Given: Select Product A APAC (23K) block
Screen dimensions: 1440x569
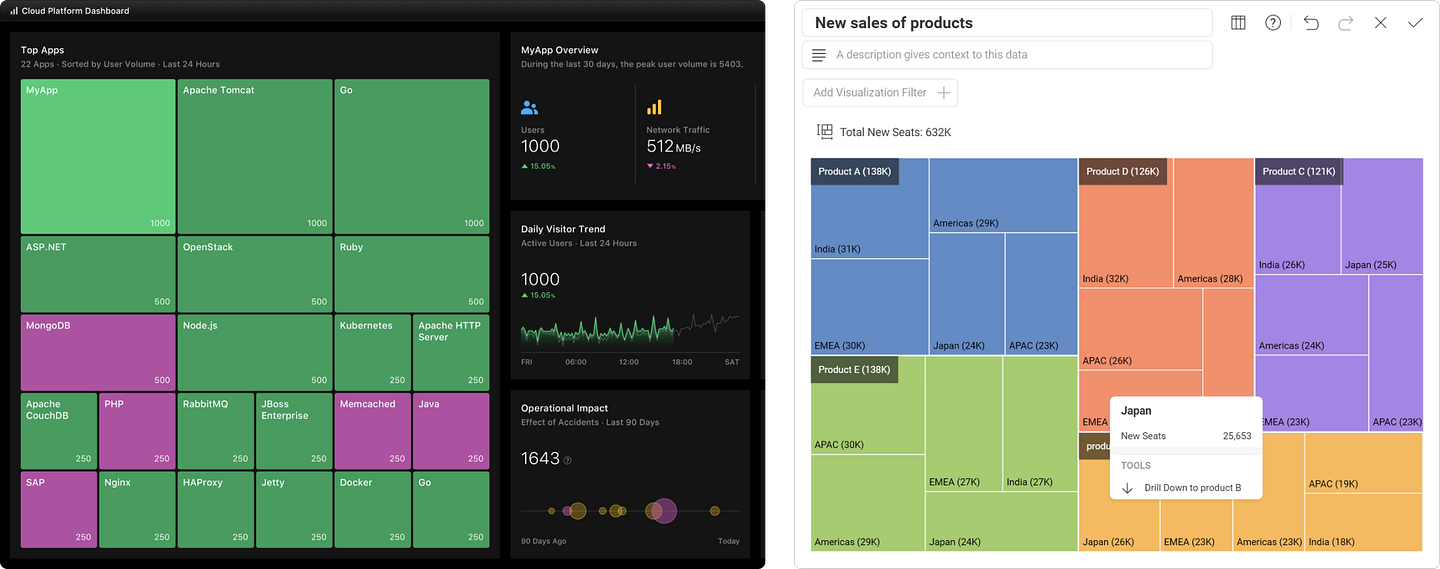Looking at the screenshot, I should 1041,294.
